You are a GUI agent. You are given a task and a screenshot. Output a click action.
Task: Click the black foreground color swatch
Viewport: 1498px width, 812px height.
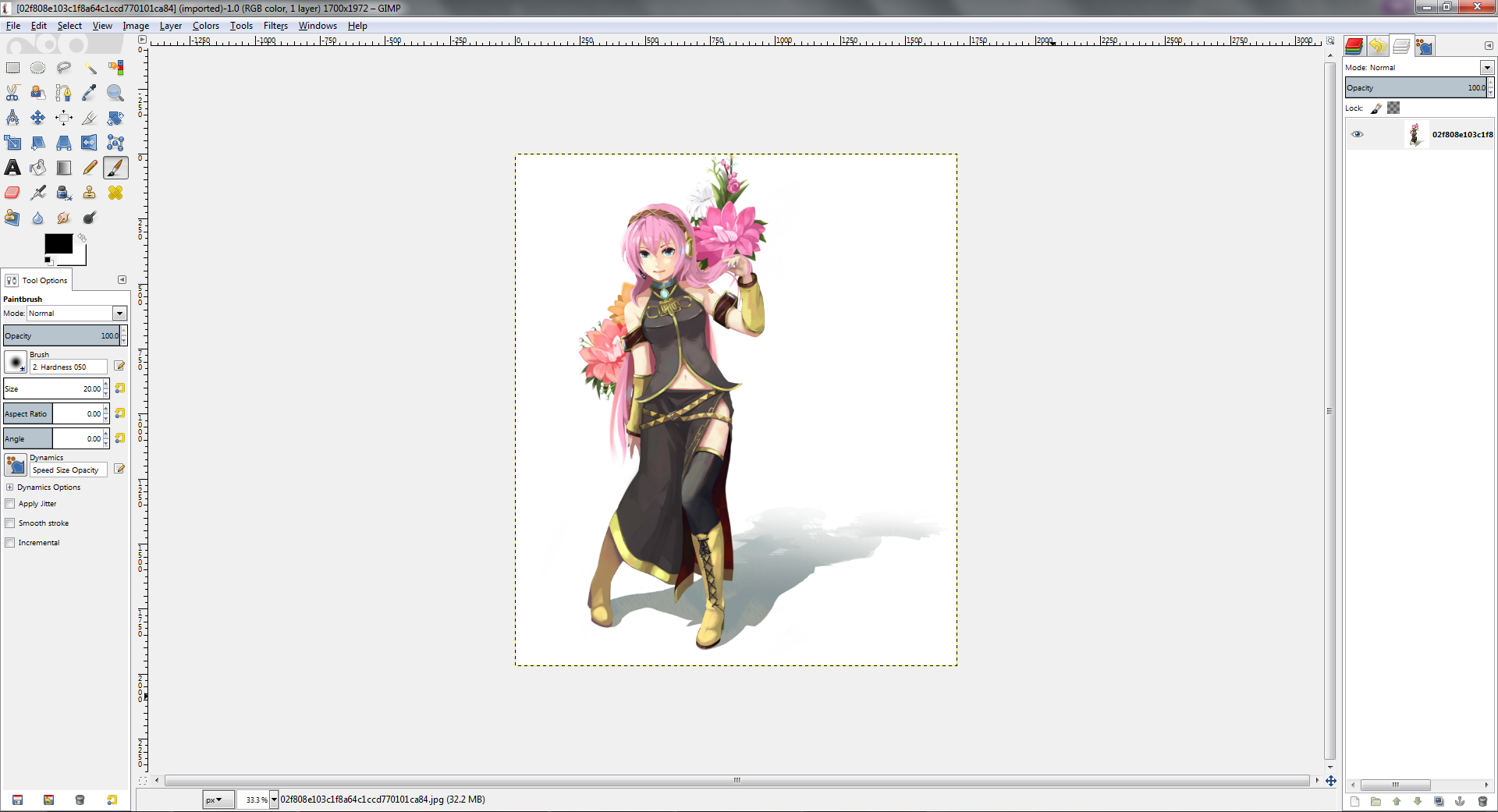[58, 244]
